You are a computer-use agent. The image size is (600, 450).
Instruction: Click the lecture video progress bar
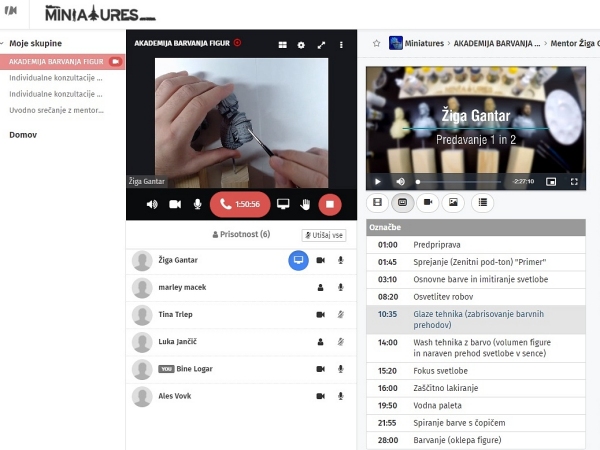click(x=460, y=182)
